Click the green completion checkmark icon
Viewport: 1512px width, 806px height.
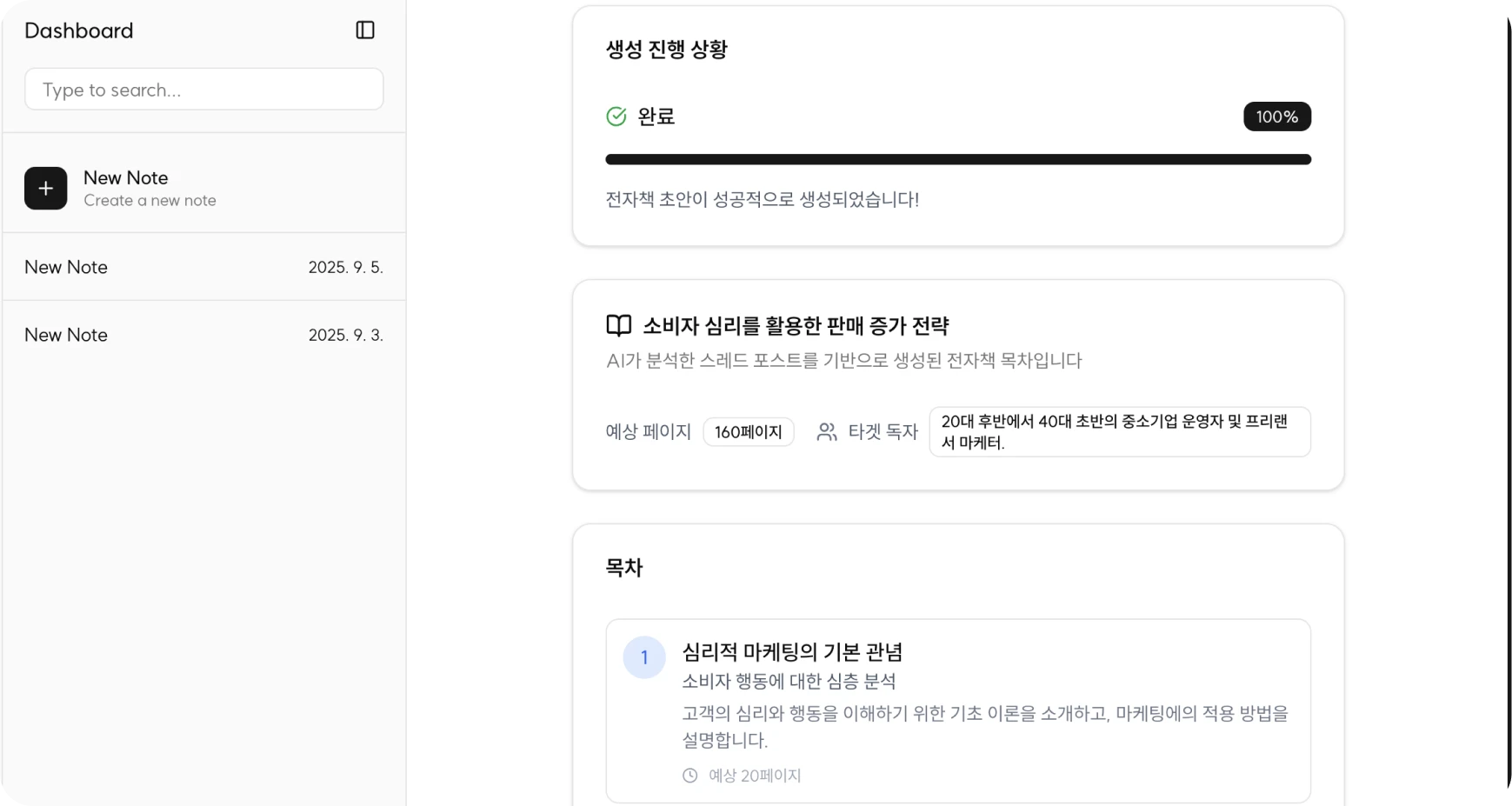(x=616, y=117)
